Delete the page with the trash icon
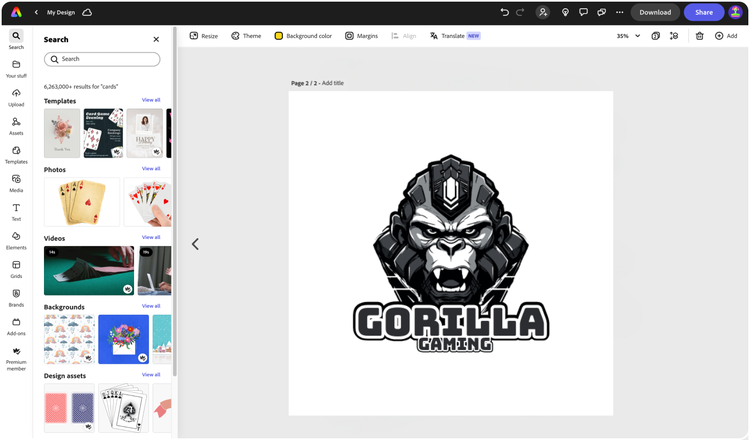This screenshot has width=750, height=440. coord(699,36)
